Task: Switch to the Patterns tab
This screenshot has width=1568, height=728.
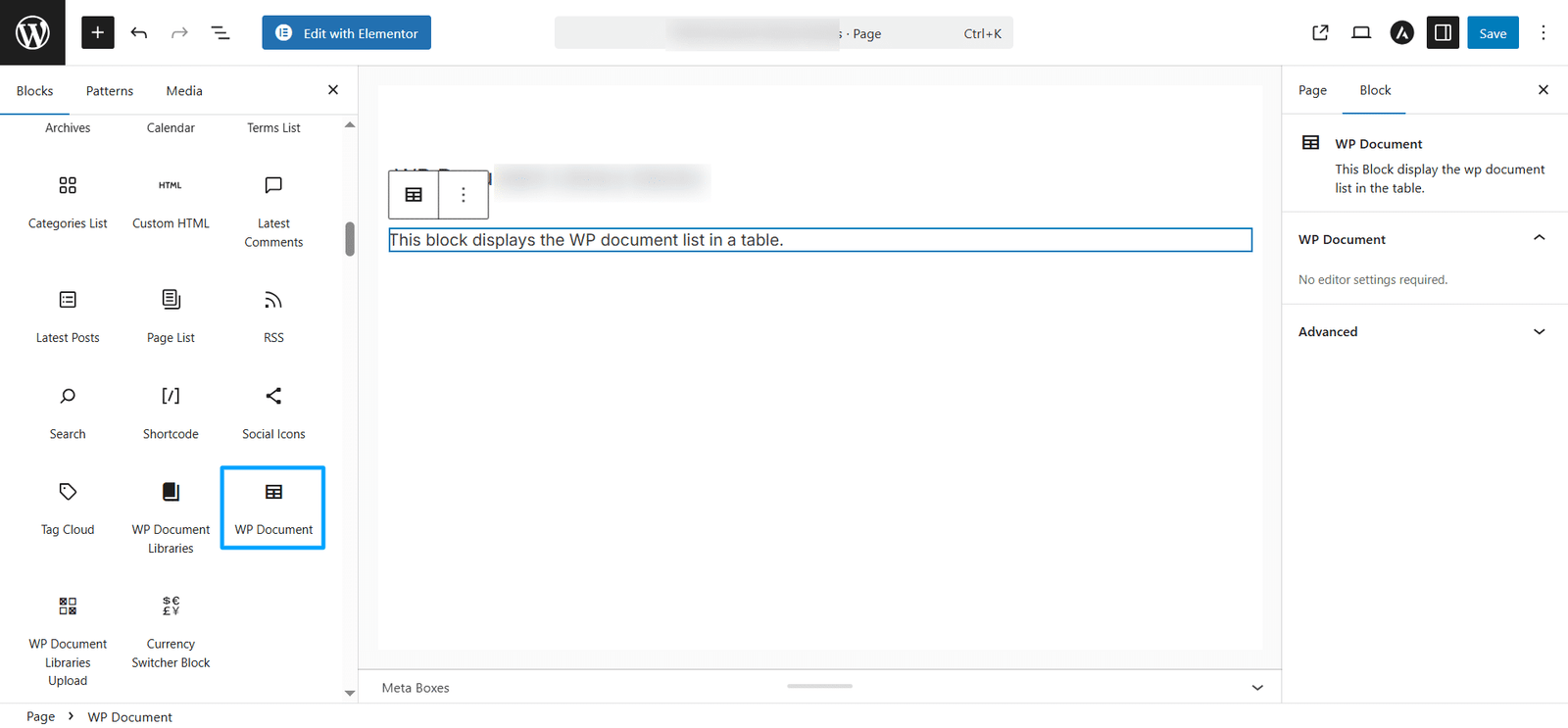Action: (110, 90)
